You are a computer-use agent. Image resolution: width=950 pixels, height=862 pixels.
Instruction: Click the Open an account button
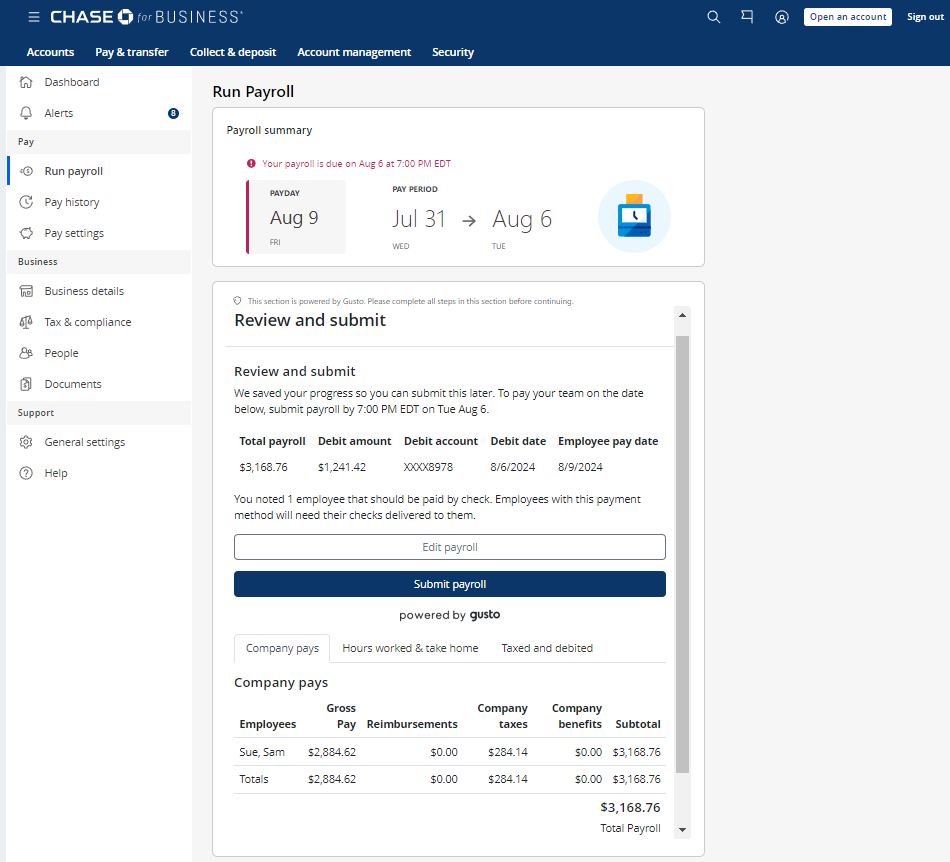[x=848, y=17]
